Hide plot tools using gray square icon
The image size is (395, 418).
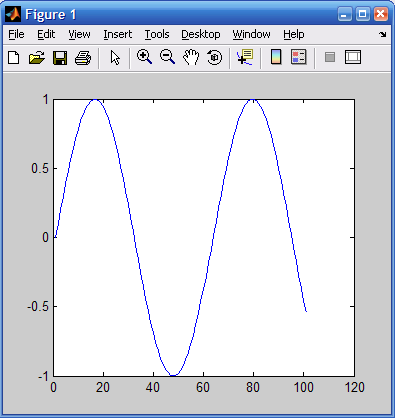(330, 57)
